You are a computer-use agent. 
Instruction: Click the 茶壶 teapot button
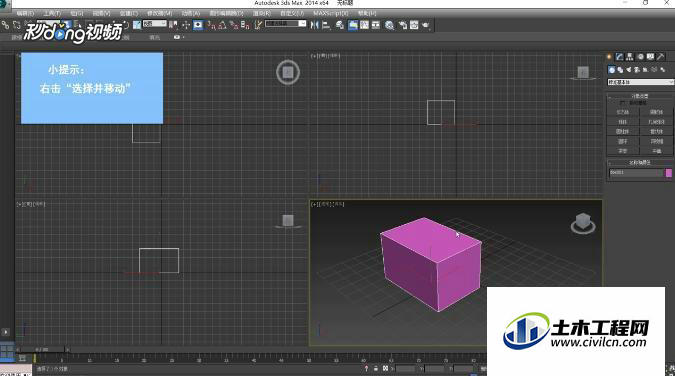(x=622, y=151)
